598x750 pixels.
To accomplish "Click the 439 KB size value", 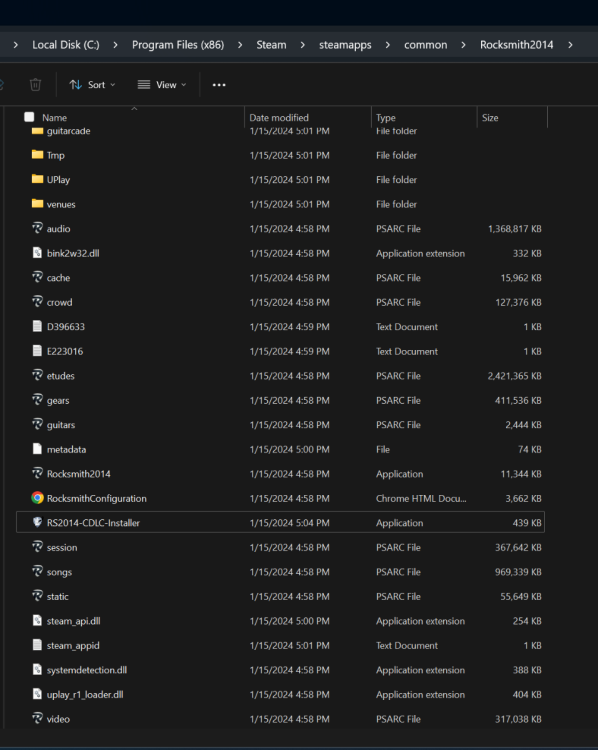I will tap(527, 523).
